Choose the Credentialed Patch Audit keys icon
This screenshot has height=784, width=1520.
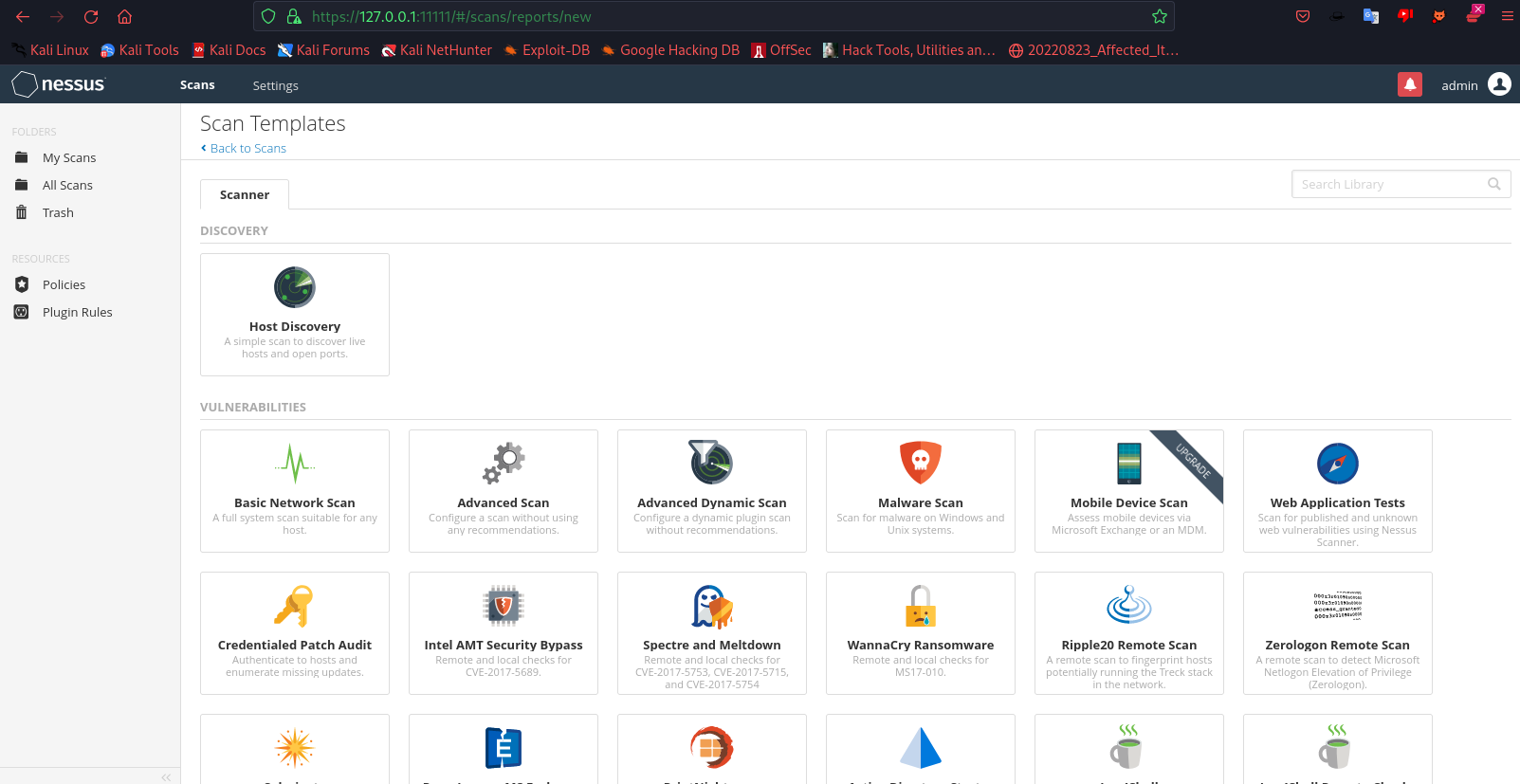coord(294,606)
